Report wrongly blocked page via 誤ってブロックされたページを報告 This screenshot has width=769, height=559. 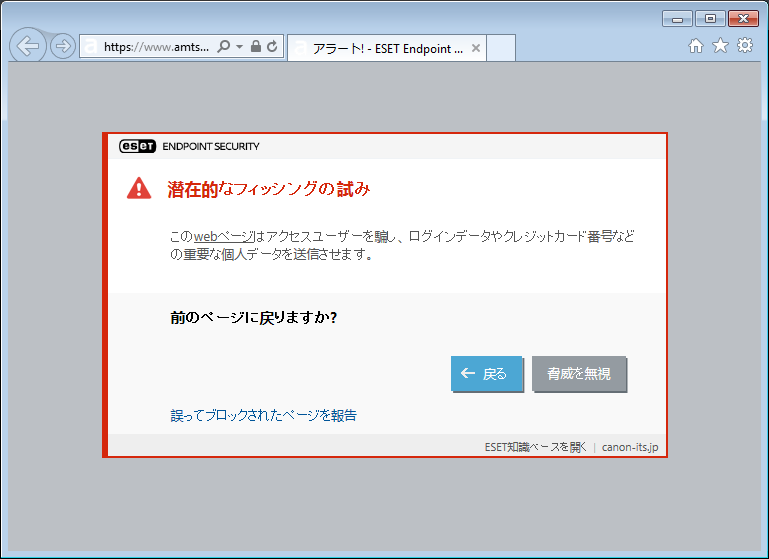(263, 415)
